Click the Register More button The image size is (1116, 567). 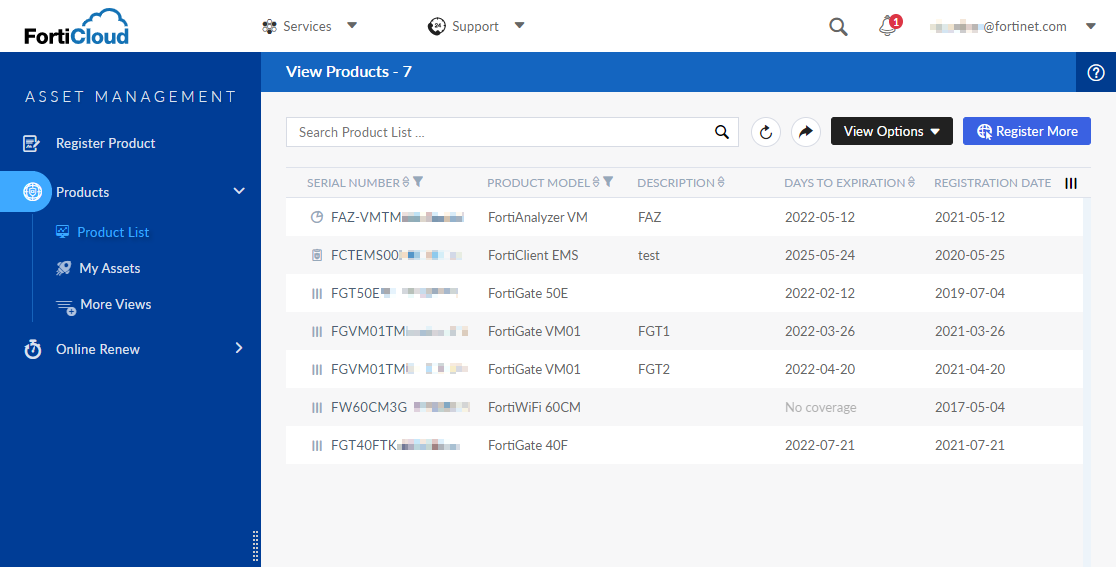pos(1026,131)
